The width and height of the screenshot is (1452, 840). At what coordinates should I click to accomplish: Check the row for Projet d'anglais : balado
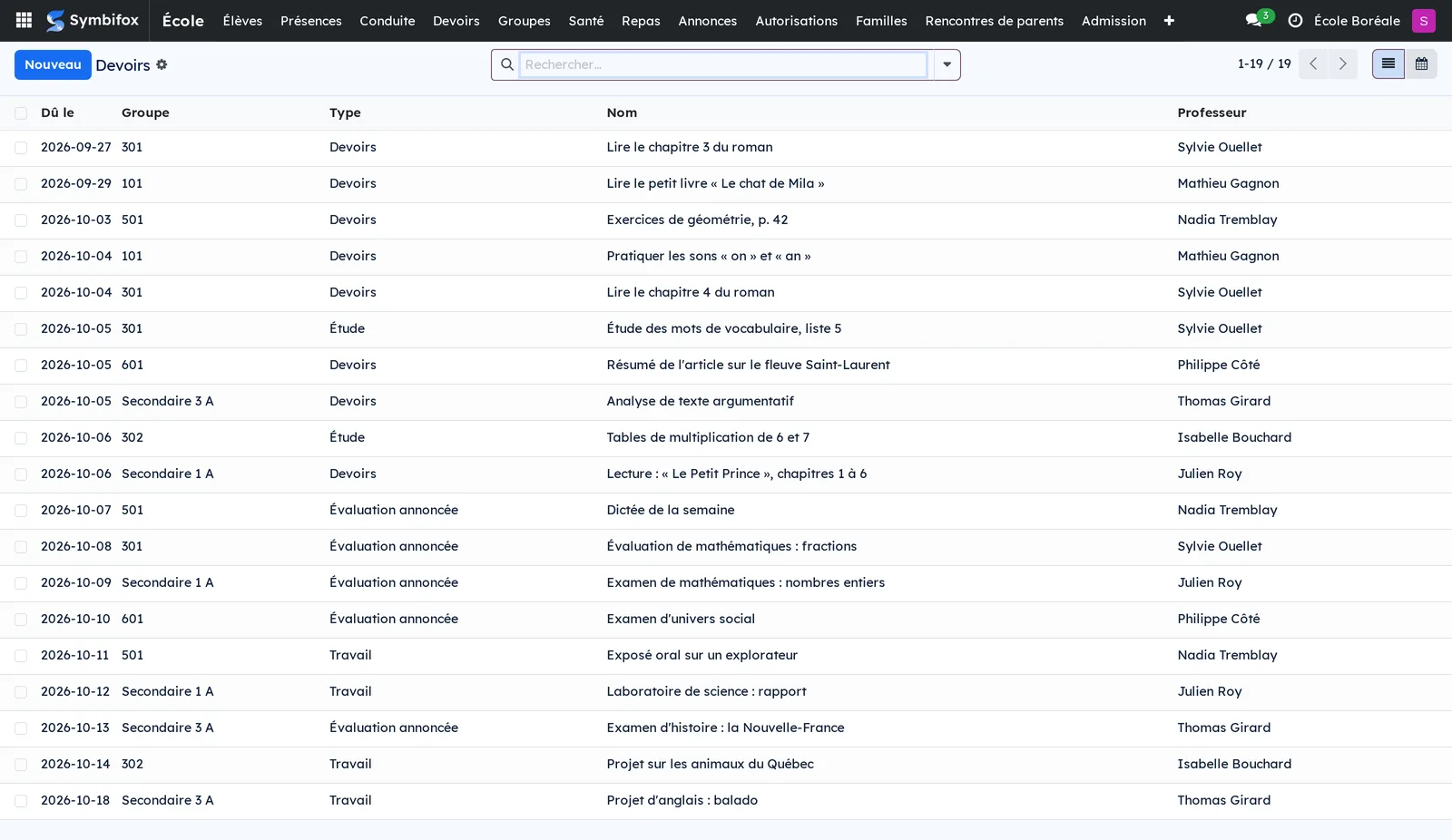[21, 801]
